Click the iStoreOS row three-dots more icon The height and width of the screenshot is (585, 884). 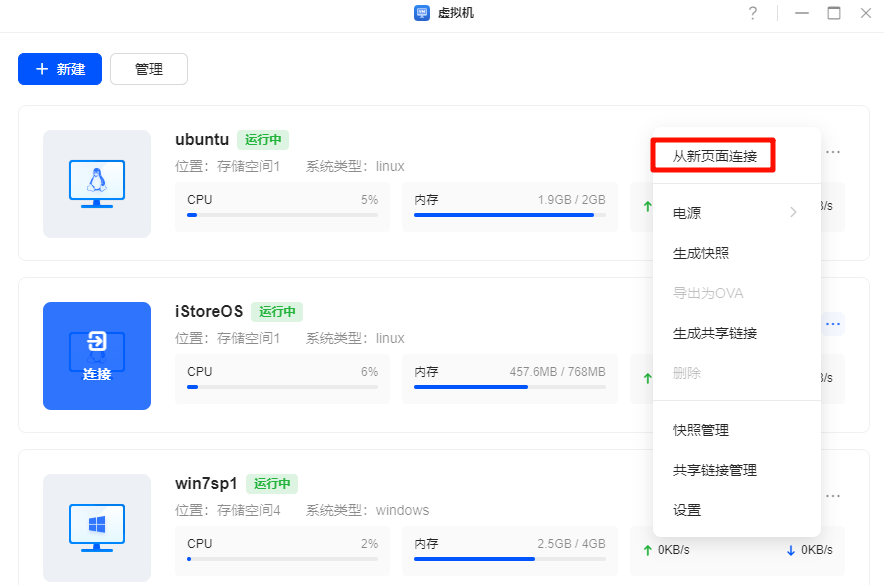pos(832,324)
